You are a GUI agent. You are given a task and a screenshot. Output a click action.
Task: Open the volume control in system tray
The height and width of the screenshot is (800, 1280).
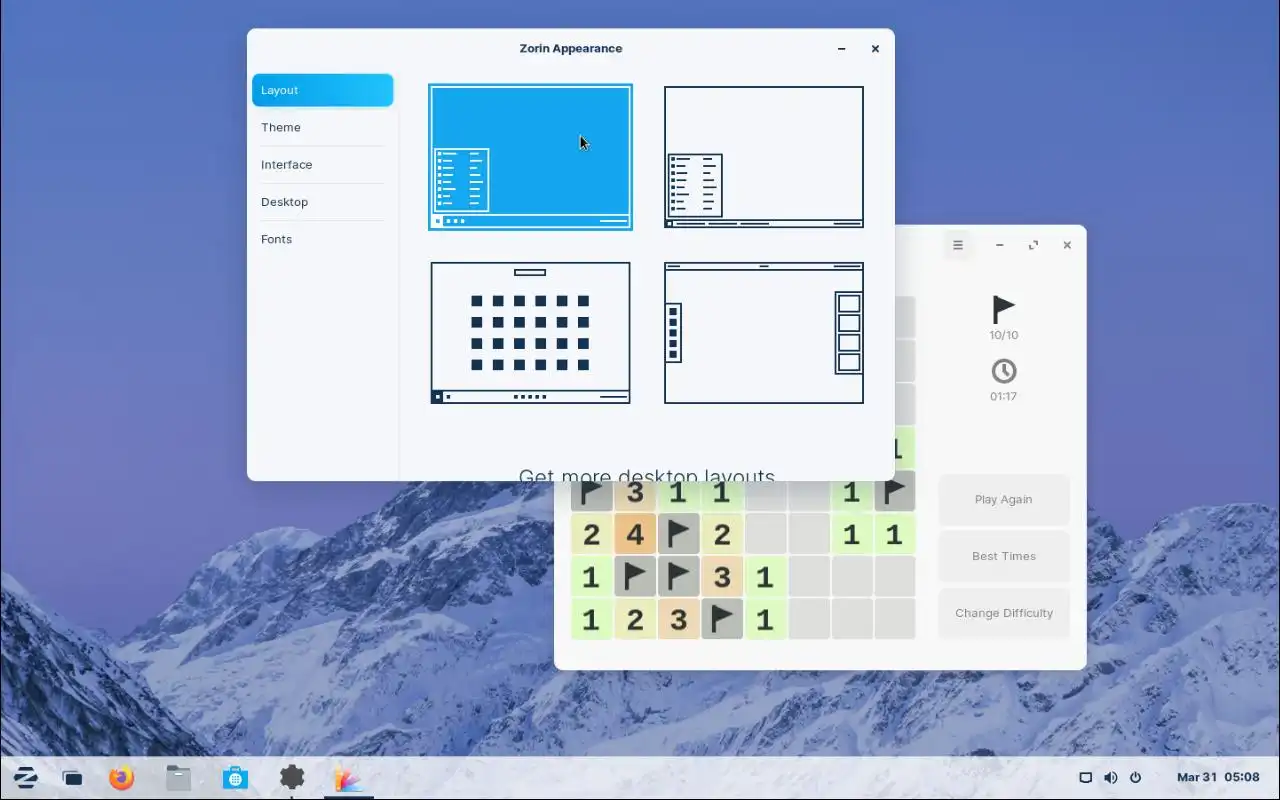pos(1110,777)
